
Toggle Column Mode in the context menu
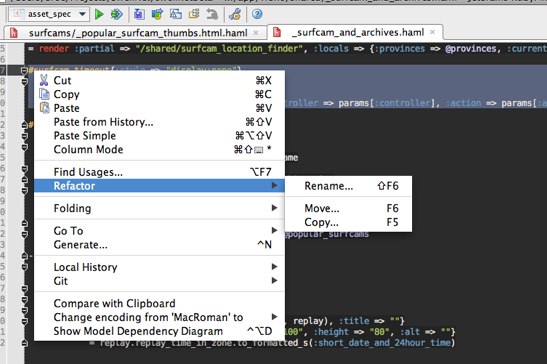[159, 149]
